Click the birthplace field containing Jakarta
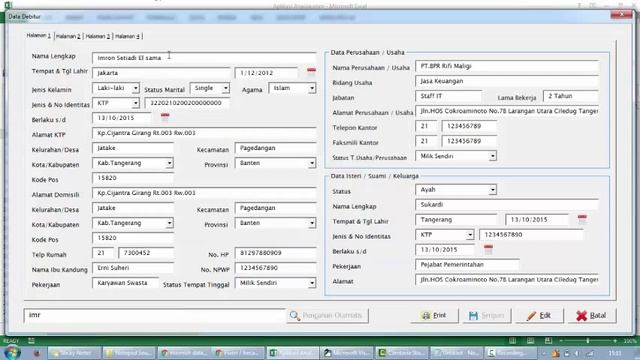 162,73
